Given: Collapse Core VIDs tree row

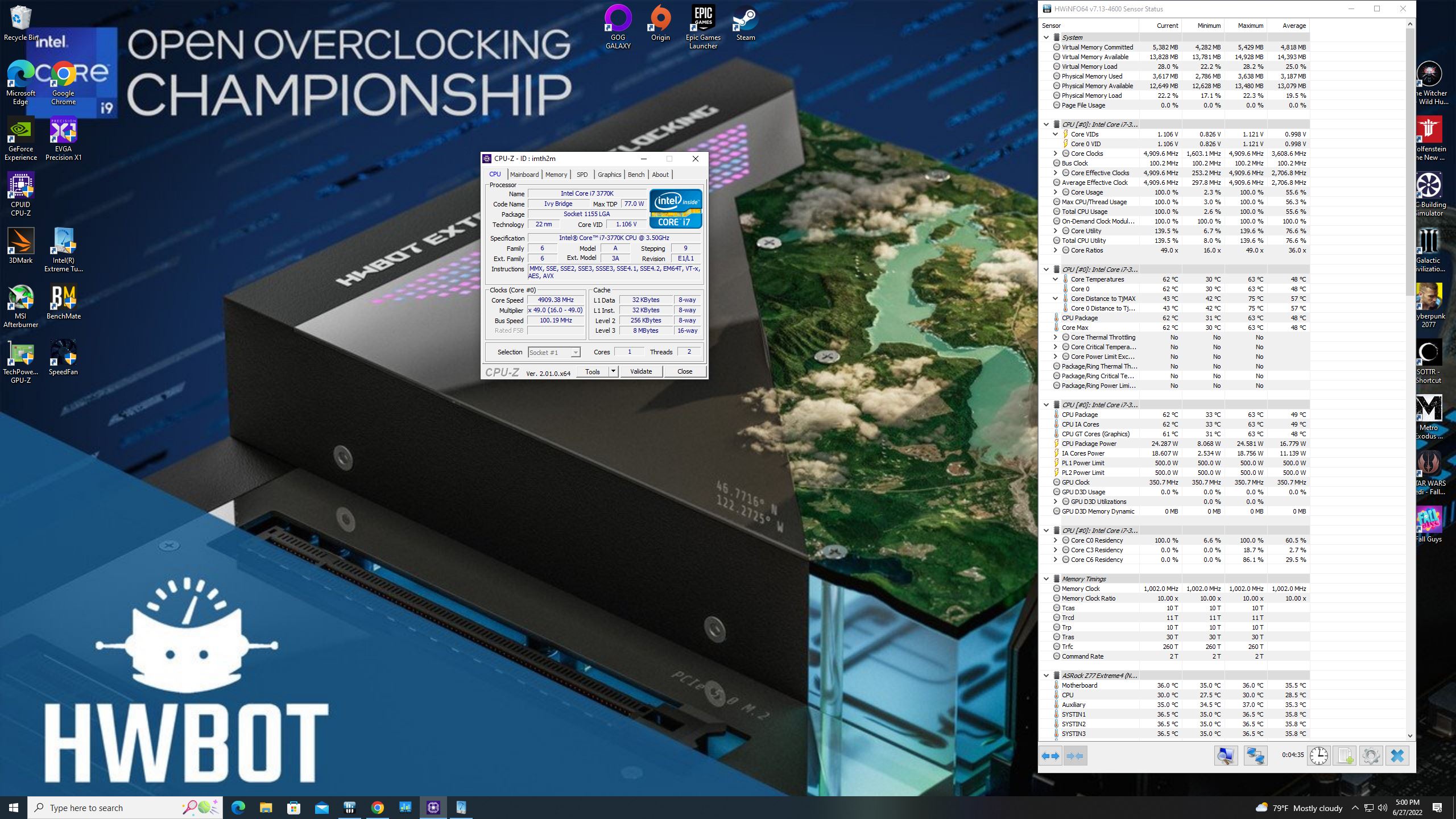Looking at the screenshot, I should 1055,134.
